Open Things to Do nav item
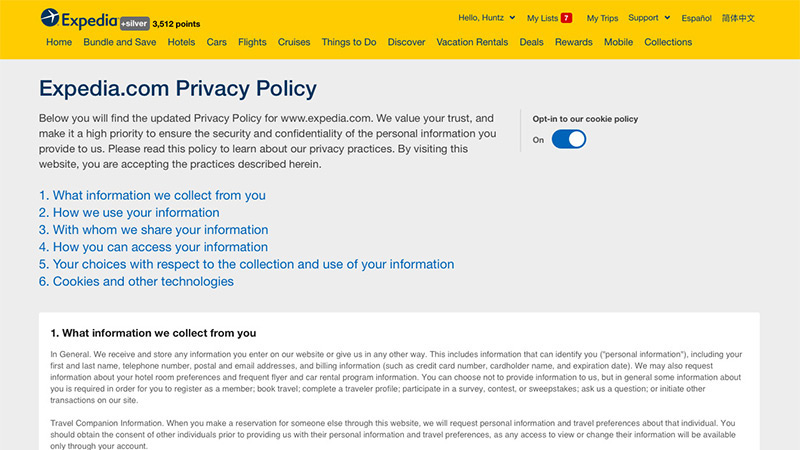Screen dimensions: 800x450 (349, 42)
